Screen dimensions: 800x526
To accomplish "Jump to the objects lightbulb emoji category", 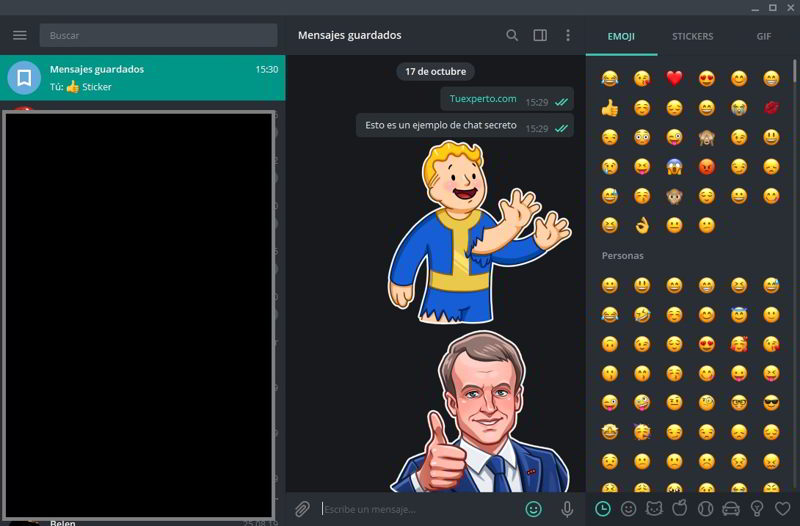I will (x=757, y=509).
